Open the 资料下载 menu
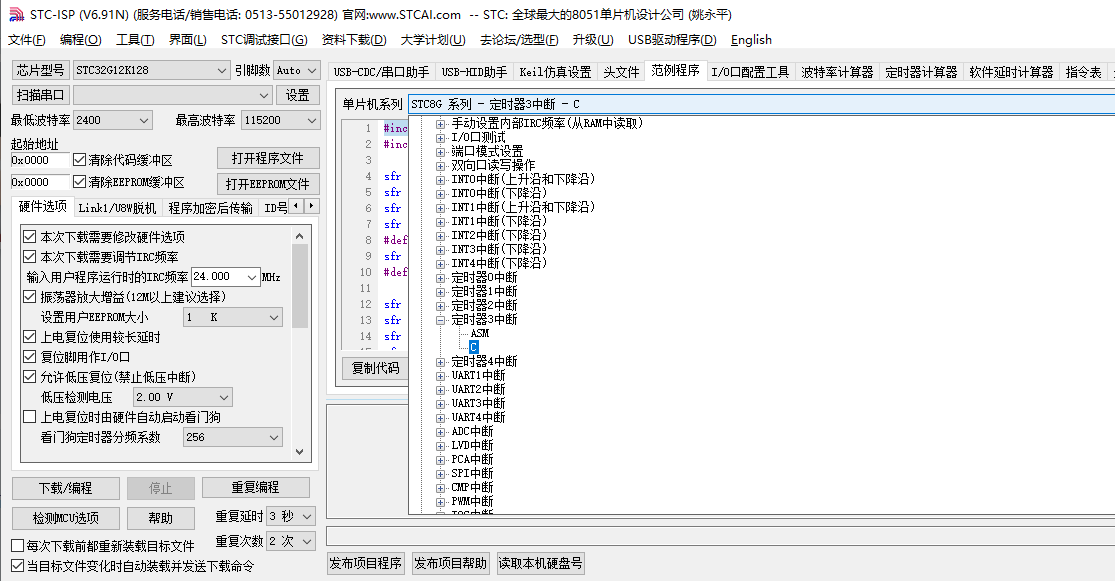The width and height of the screenshot is (1115, 581). [353, 39]
